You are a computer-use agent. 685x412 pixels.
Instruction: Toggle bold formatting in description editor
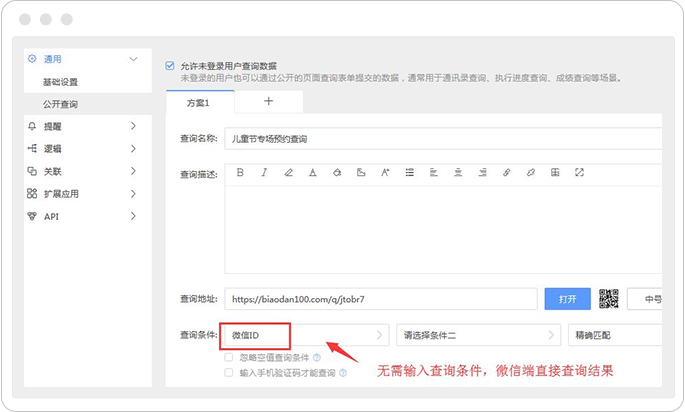[x=240, y=173]
